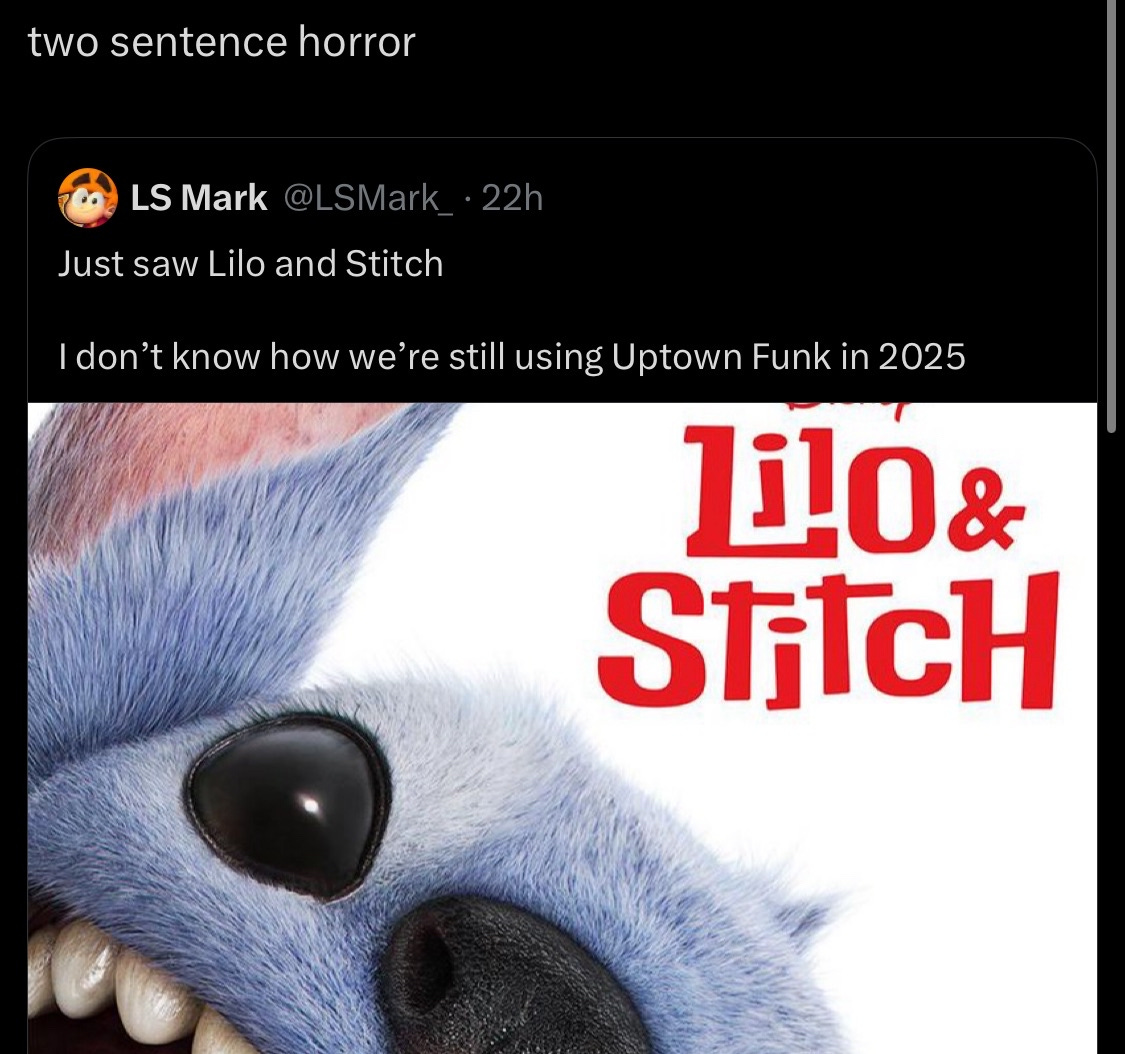Click the words "two sentence" in top post

click(x=158, y=42)
